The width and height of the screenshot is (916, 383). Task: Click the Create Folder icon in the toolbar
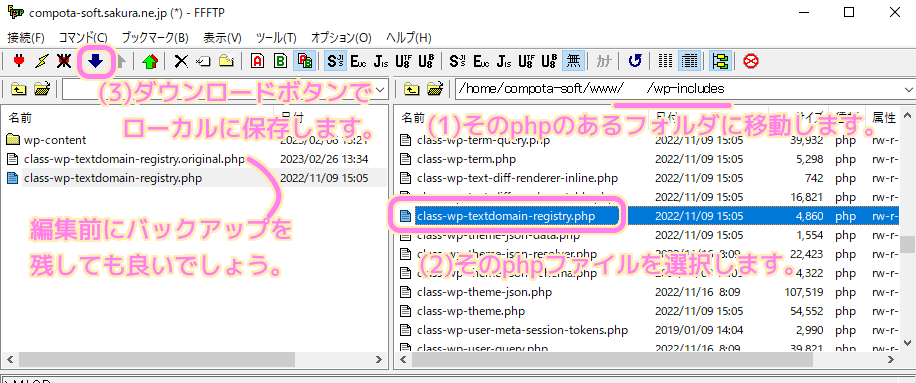(226, 61)
